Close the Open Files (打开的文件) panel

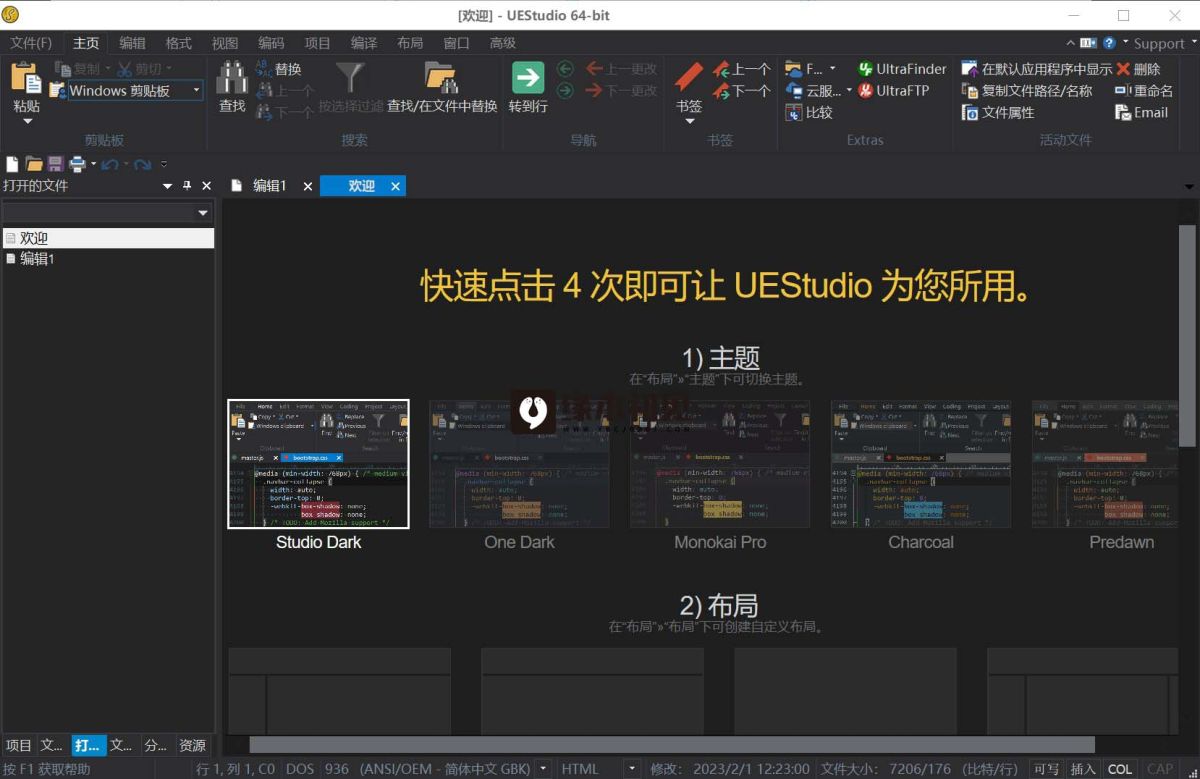pos(206,186)
